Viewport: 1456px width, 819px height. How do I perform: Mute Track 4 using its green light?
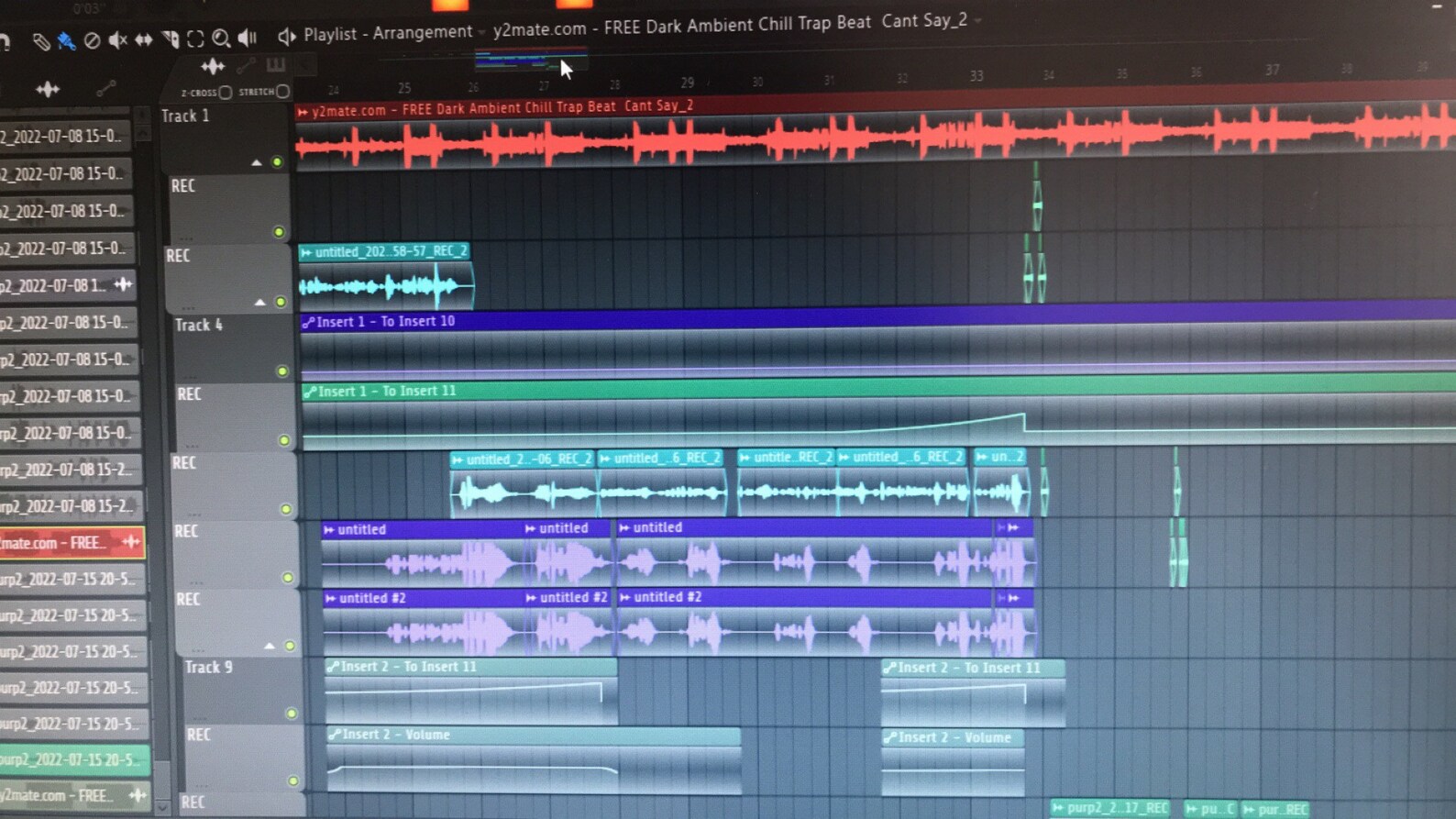[282, 371]
